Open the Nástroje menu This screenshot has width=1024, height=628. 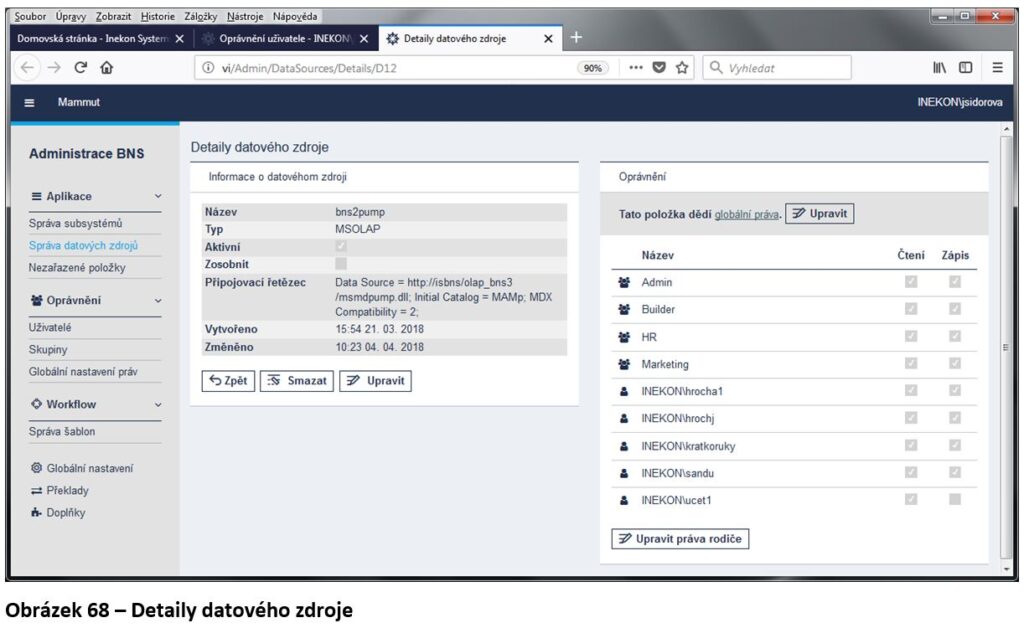245,16
